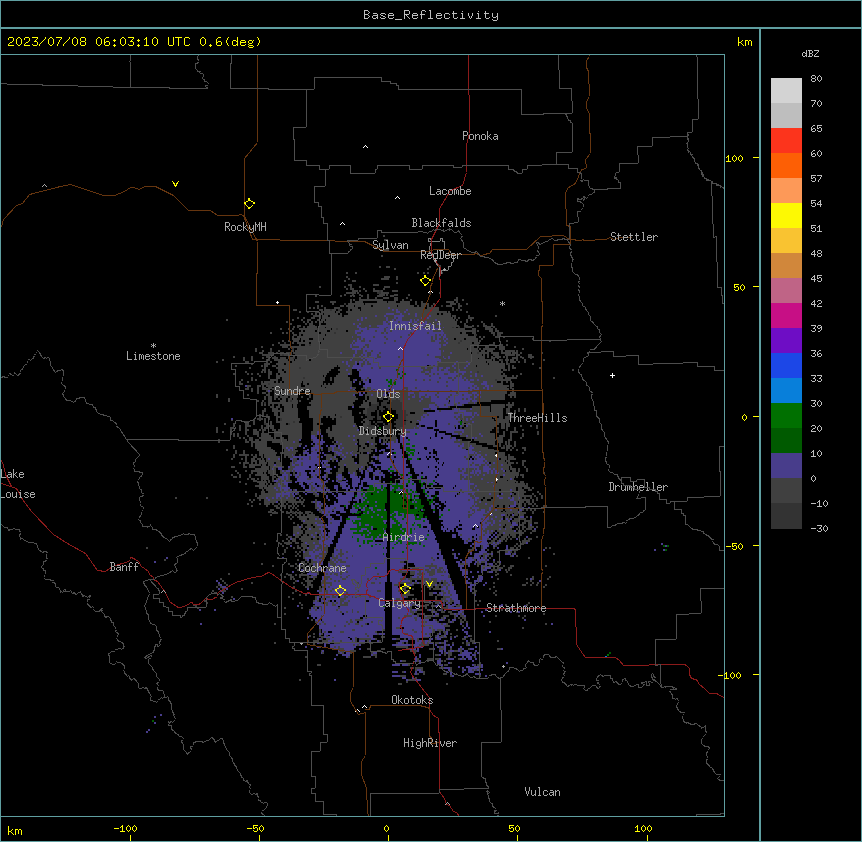Click the Stettler city label
Image resolution: width=862 pixels, height=842 pixels.
coord(634,237)
